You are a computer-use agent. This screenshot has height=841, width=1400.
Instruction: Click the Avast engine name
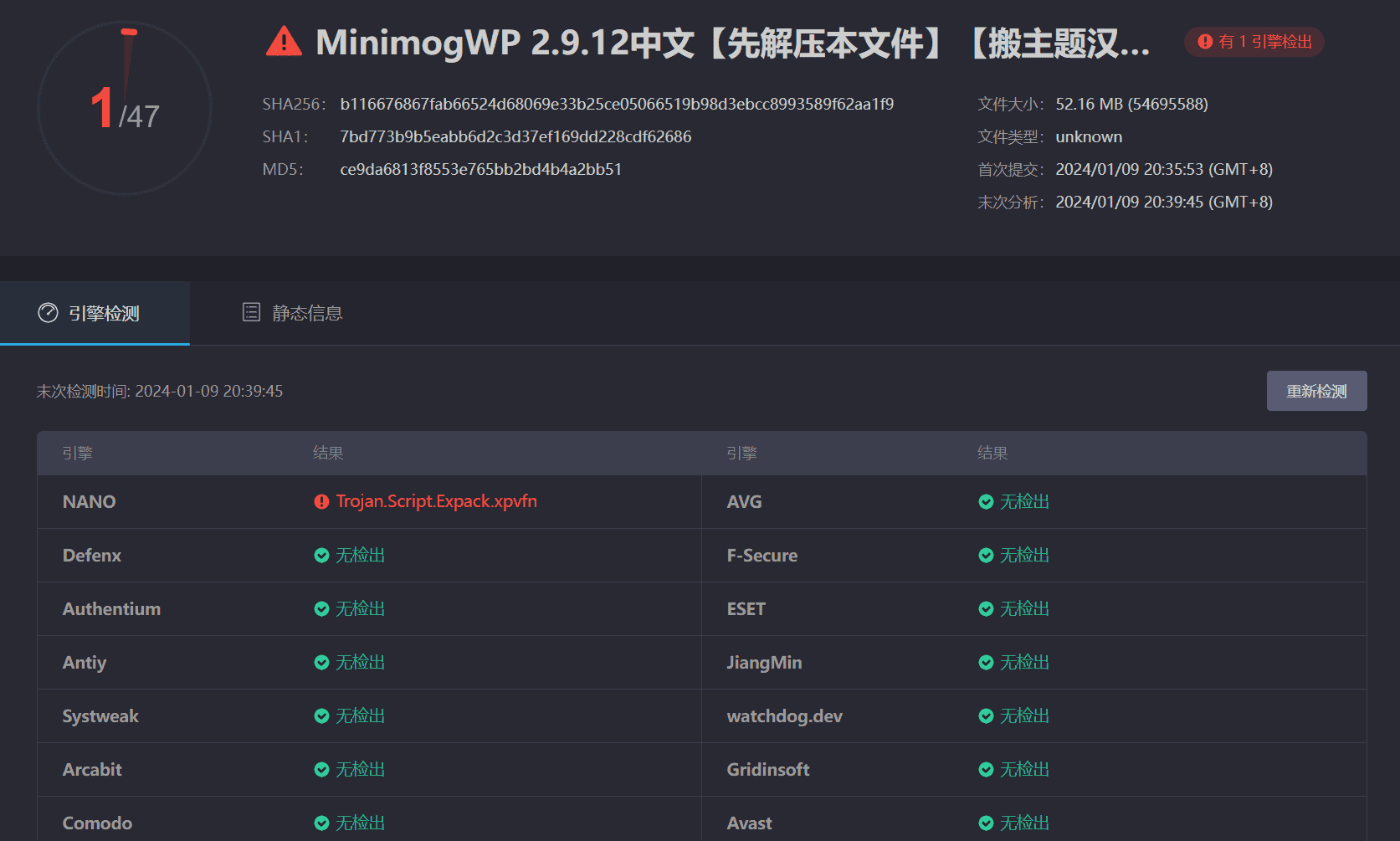tap(750, 823)
